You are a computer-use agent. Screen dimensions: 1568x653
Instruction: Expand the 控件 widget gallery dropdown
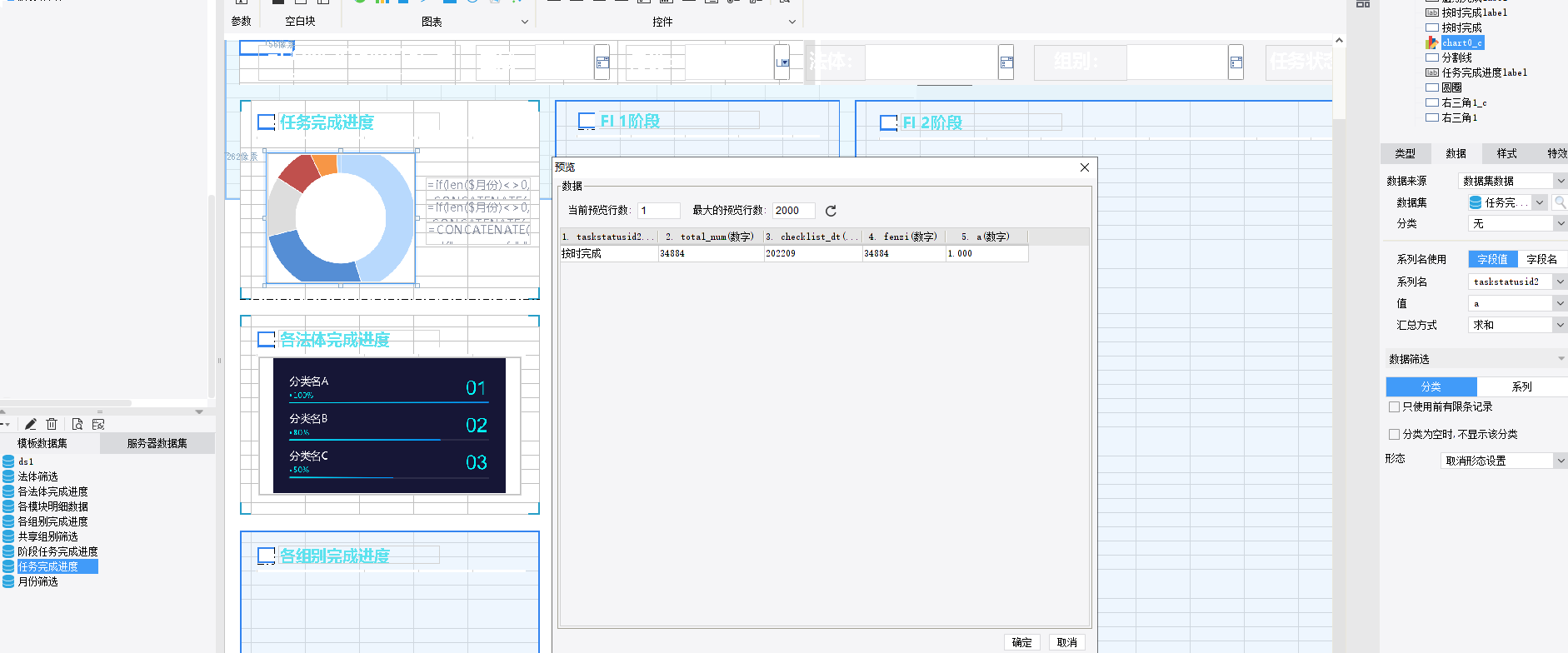coord(792,22)
